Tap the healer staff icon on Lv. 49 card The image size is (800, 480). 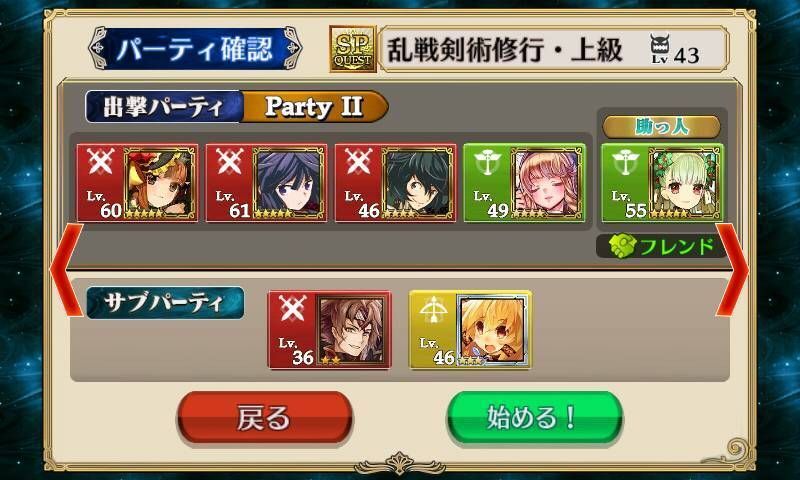click(x=487, y=162)
